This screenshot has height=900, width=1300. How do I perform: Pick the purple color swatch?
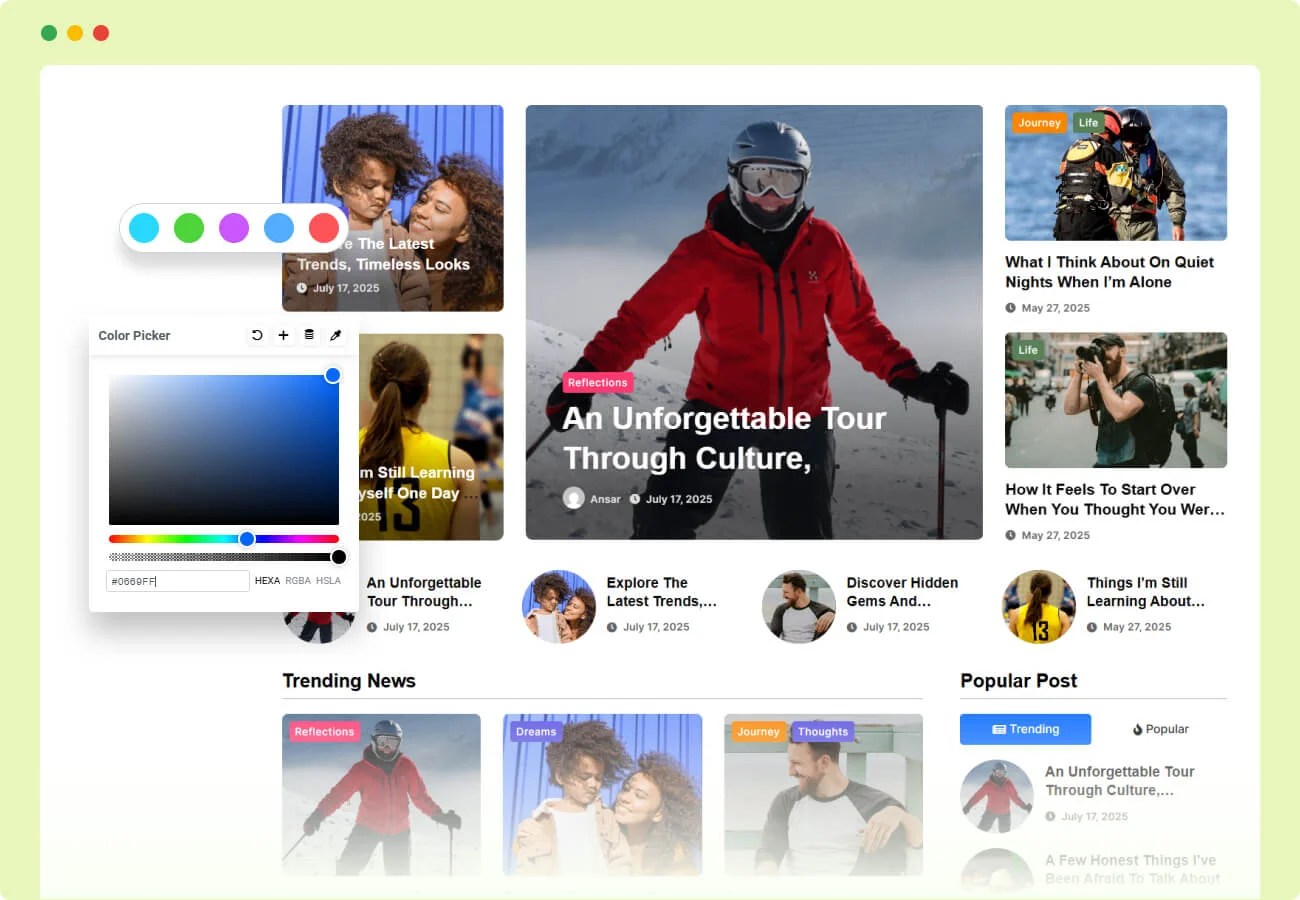[x=234, y=228]
